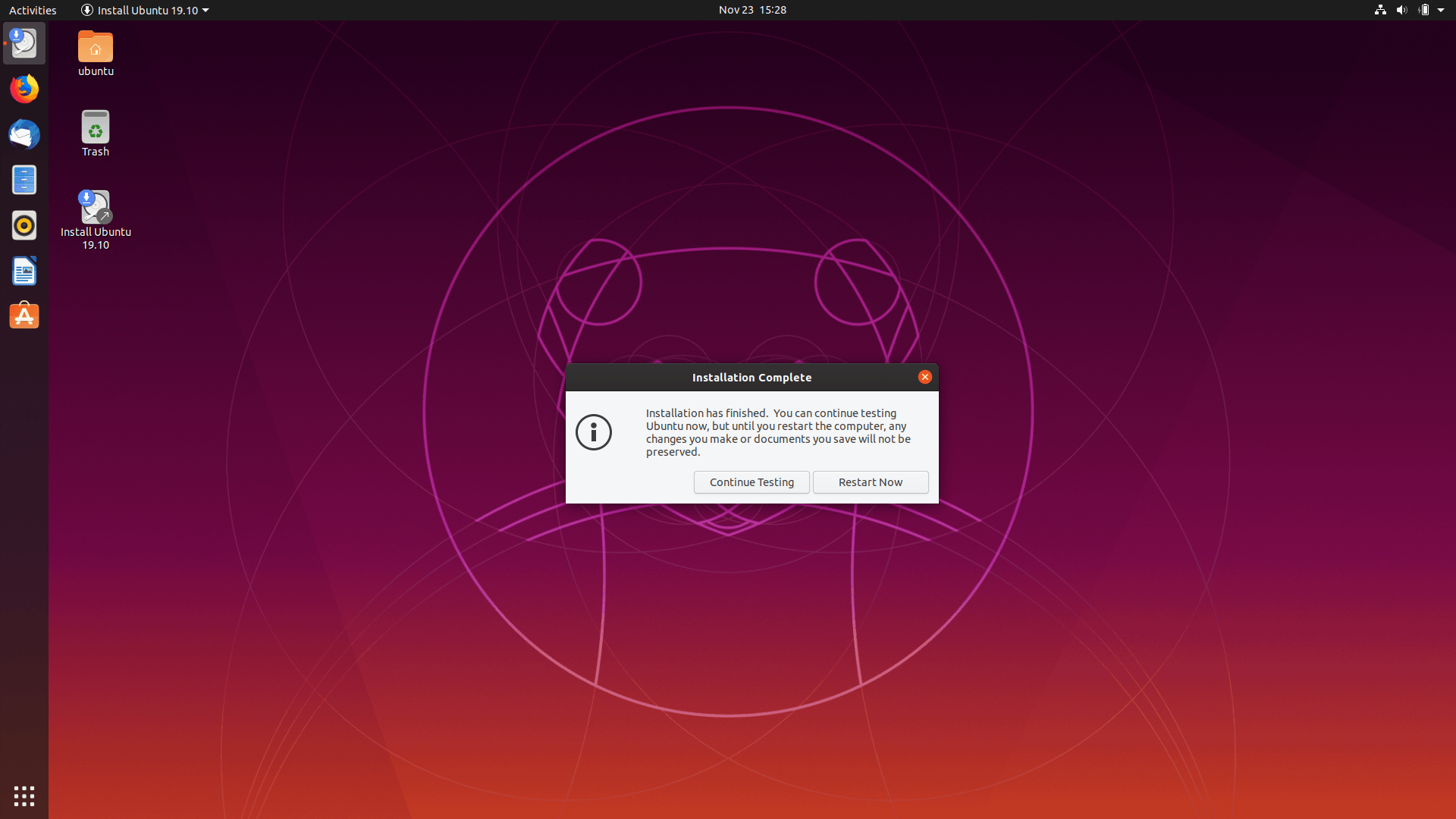
Task: Open LibreOffice Writer from the dock
Action: pyautogui.click(x=24, y=271)
